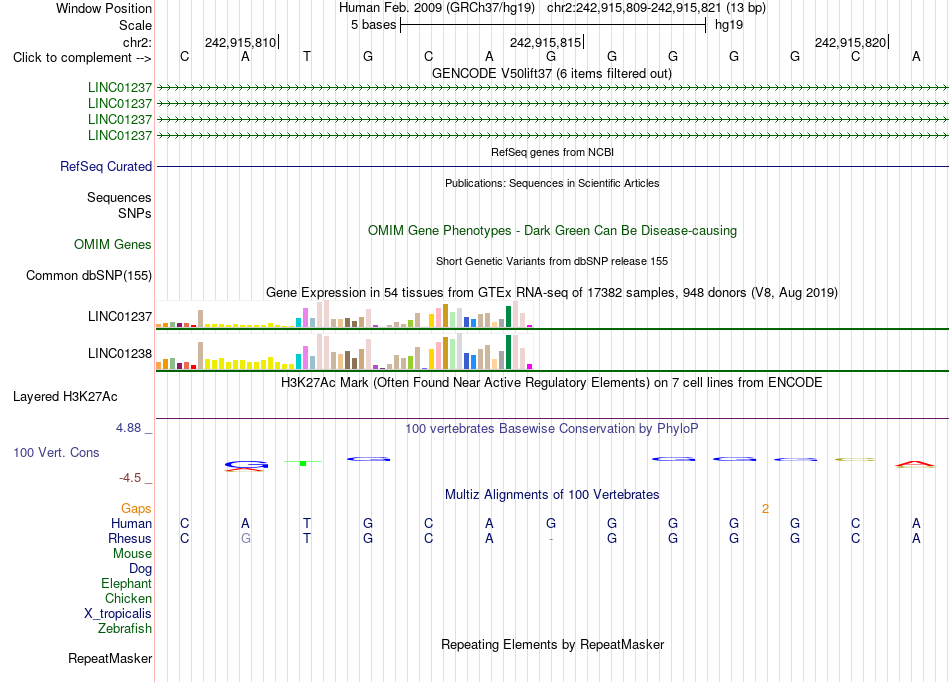Click the Mouse species label
Screen dimensions: 950x682
click(x=132, y=554)
